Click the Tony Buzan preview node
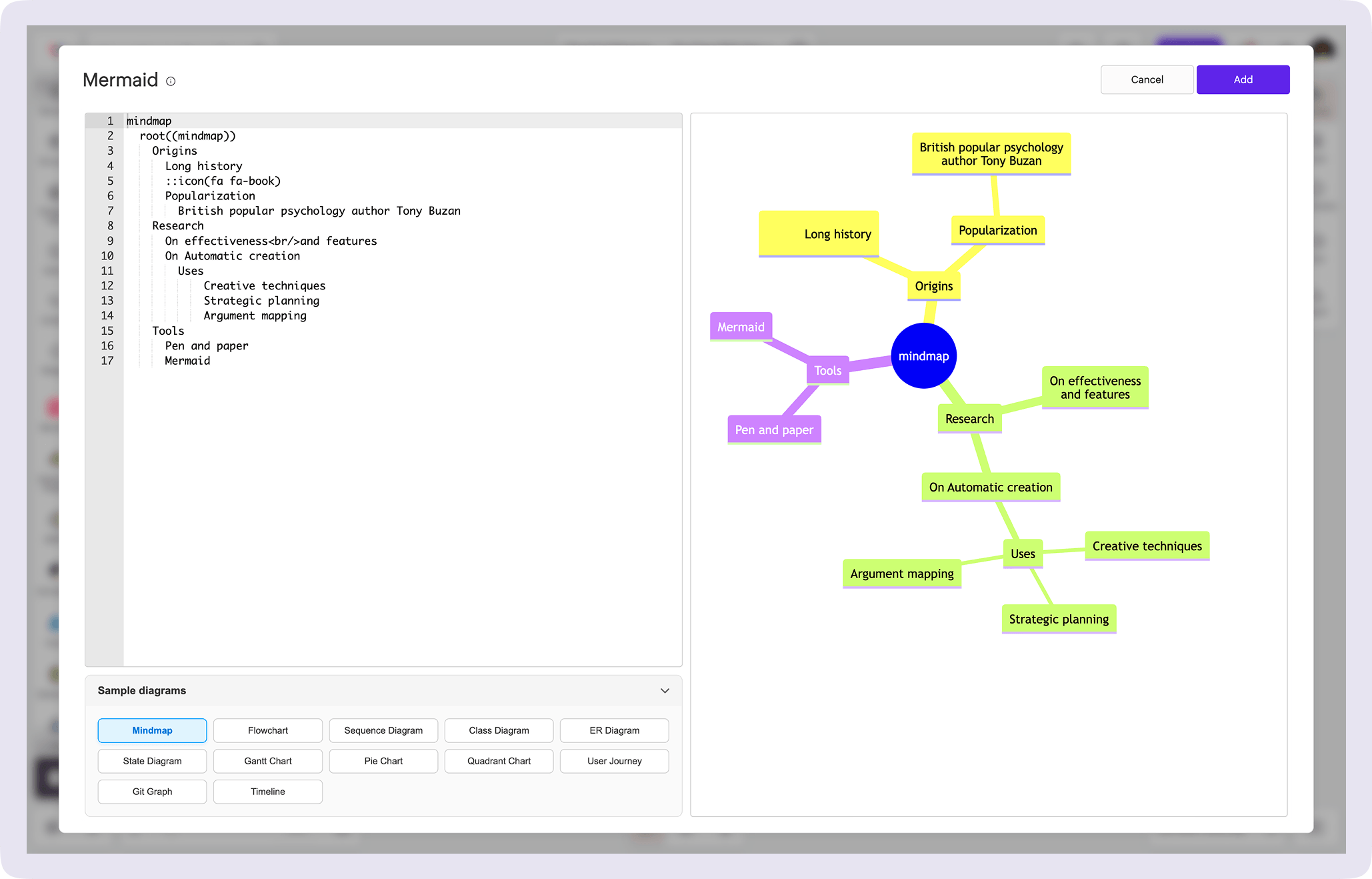 coord(991,154)
